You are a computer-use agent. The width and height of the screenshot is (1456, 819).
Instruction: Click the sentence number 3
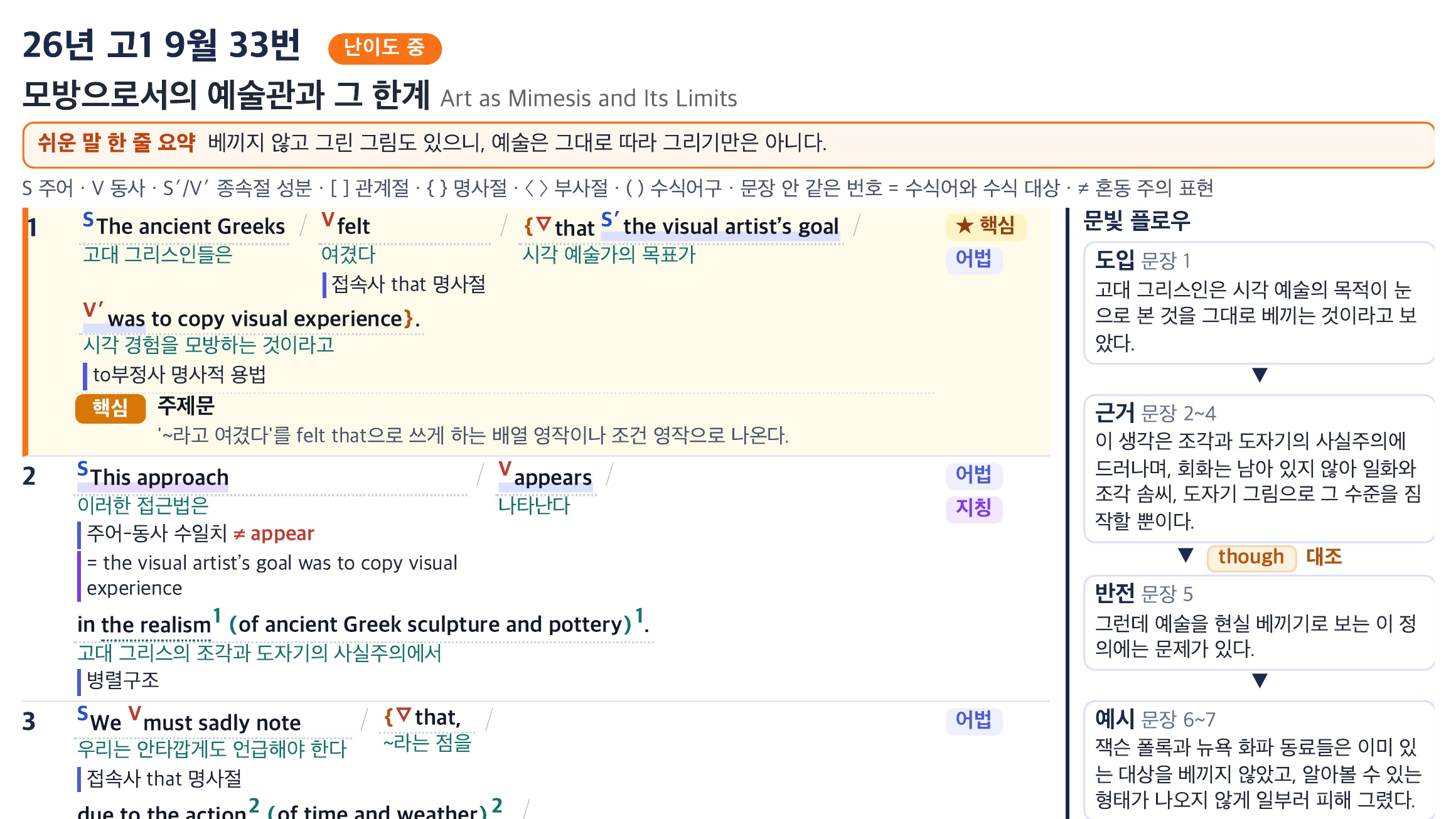pyautogui.click(x=29, y=722)
